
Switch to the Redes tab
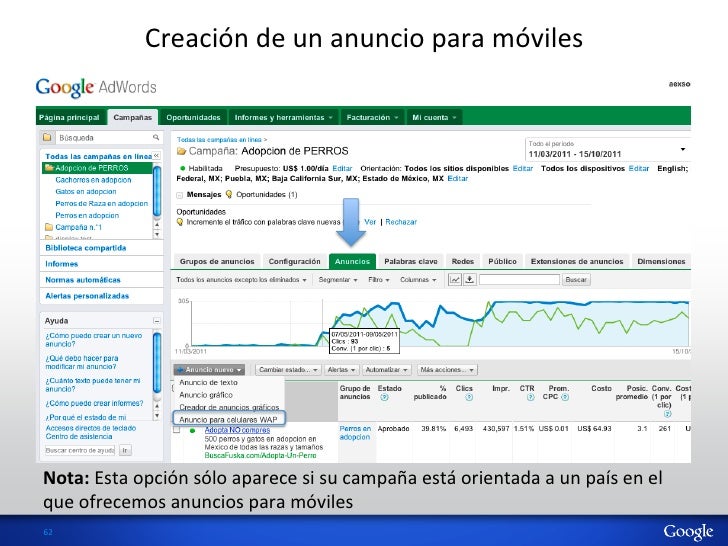(462, 261)
